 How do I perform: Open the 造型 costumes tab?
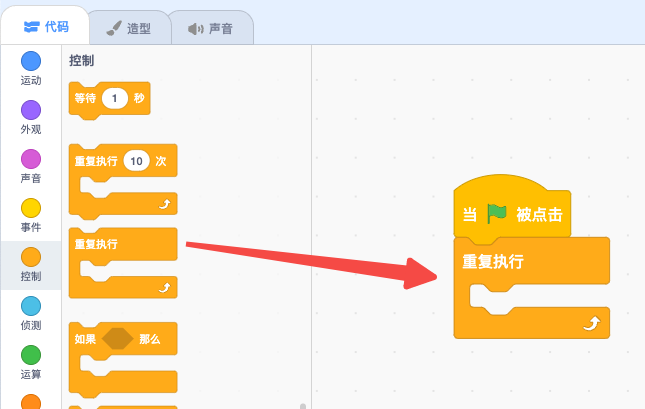pyautogui.click(x=129, y=28)
